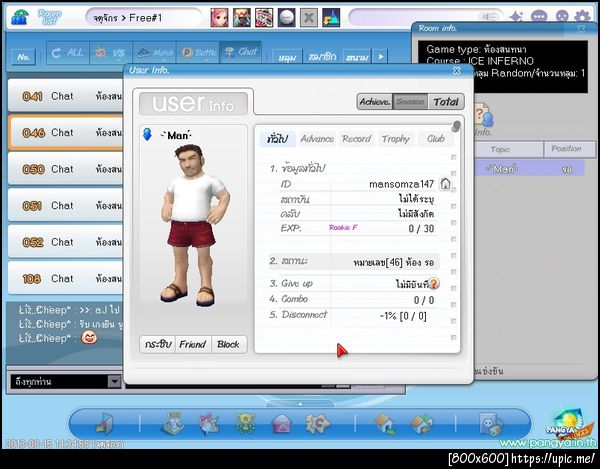Click the จตุจักร > Free#1 location field
The image size is (600, 469).
(143, 17)
